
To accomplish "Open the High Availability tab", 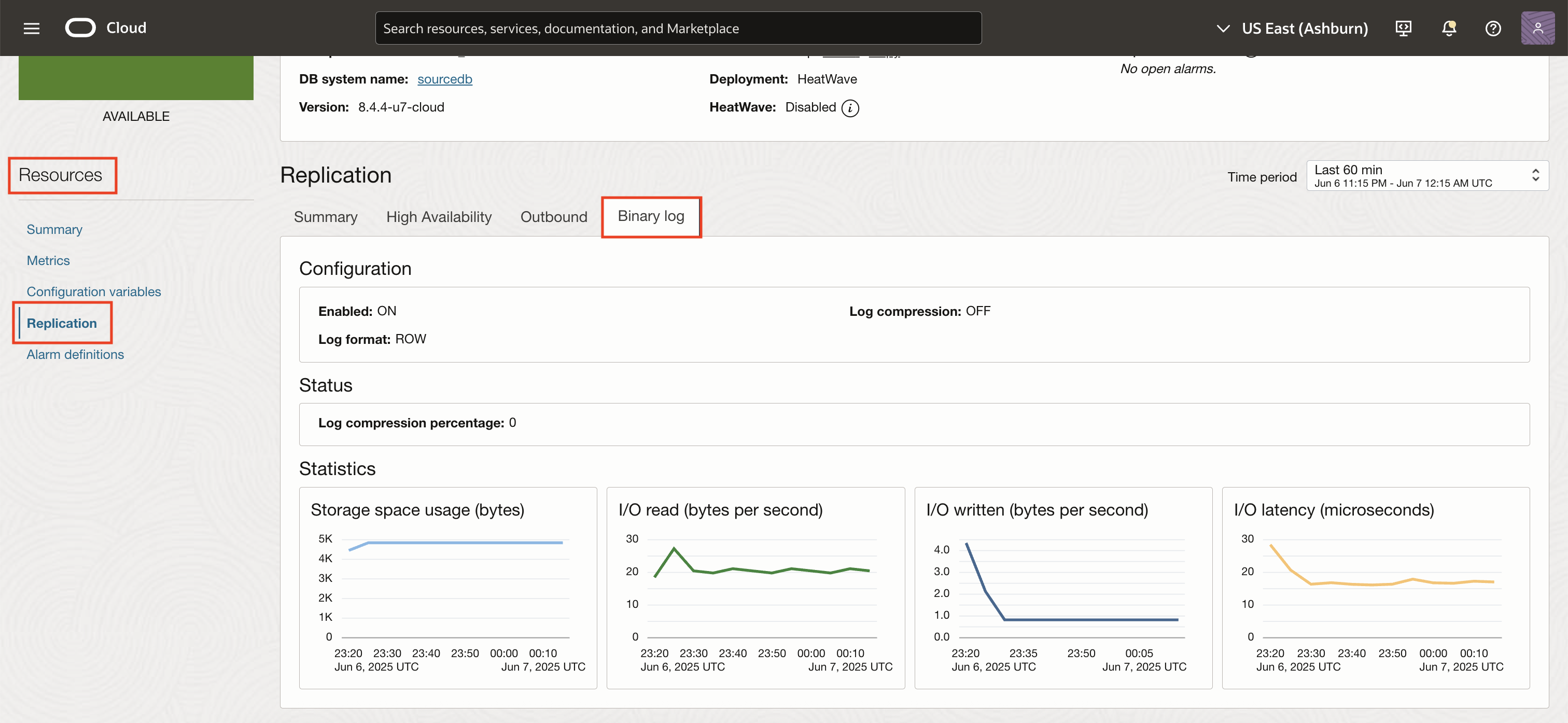I will point(439,216).
